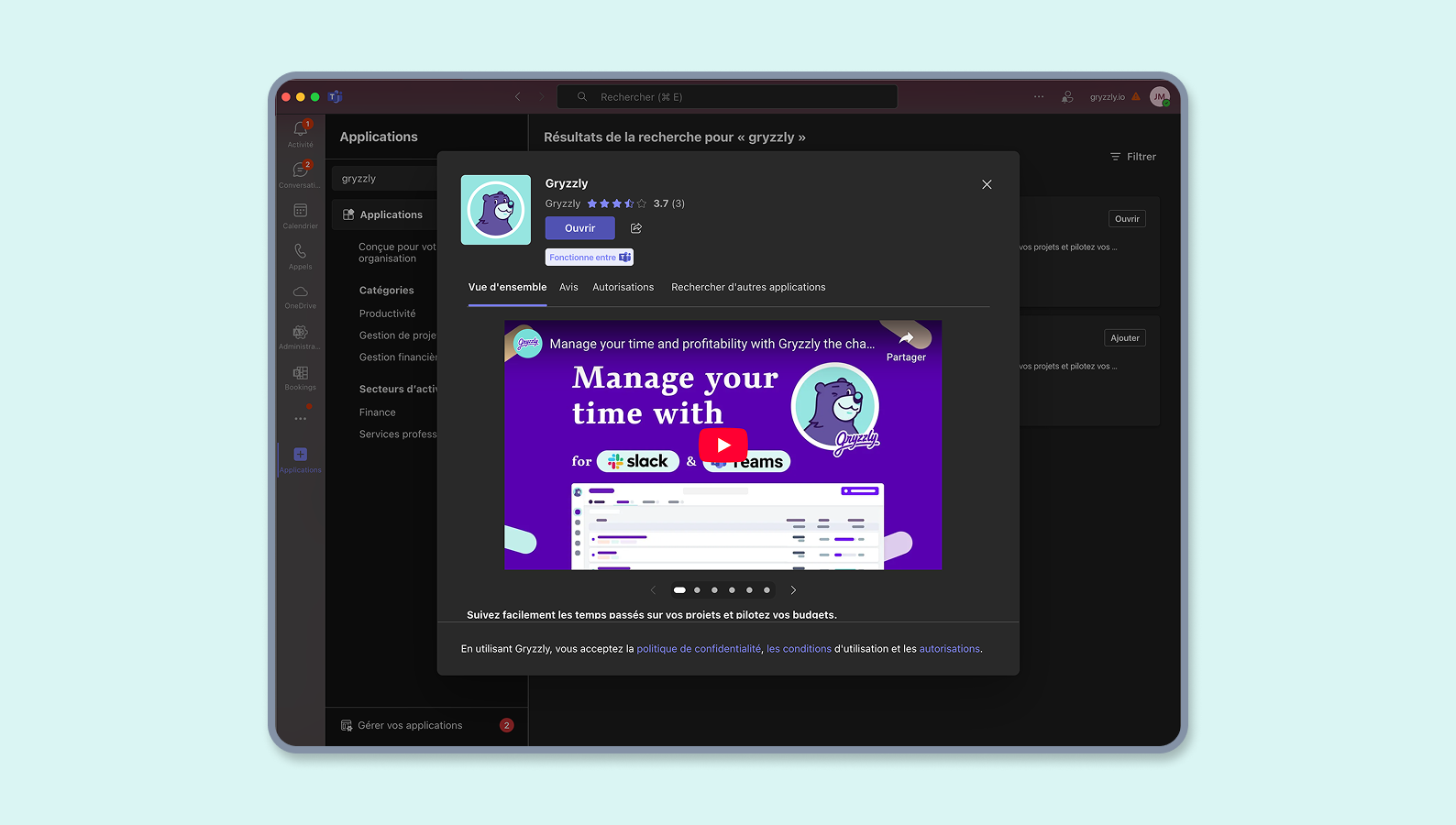Click the YouTube video title text
The width and height of the screenshot is (1456, 825).
[x=712, y=344]
